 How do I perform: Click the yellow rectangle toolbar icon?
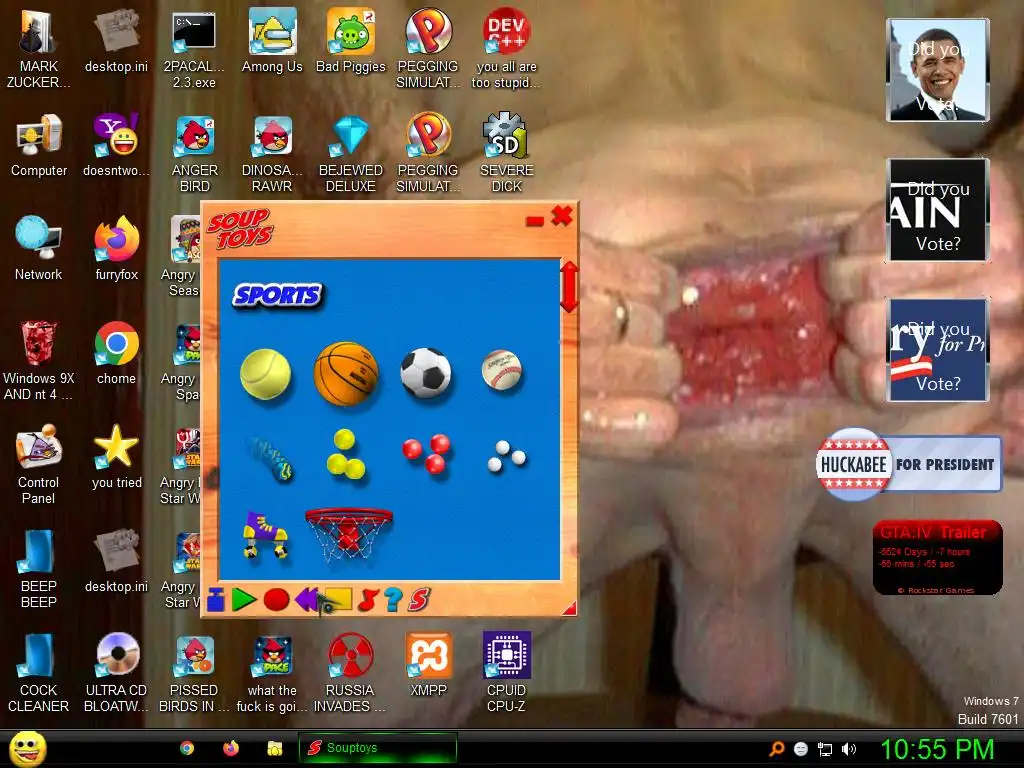coord(339,599)
